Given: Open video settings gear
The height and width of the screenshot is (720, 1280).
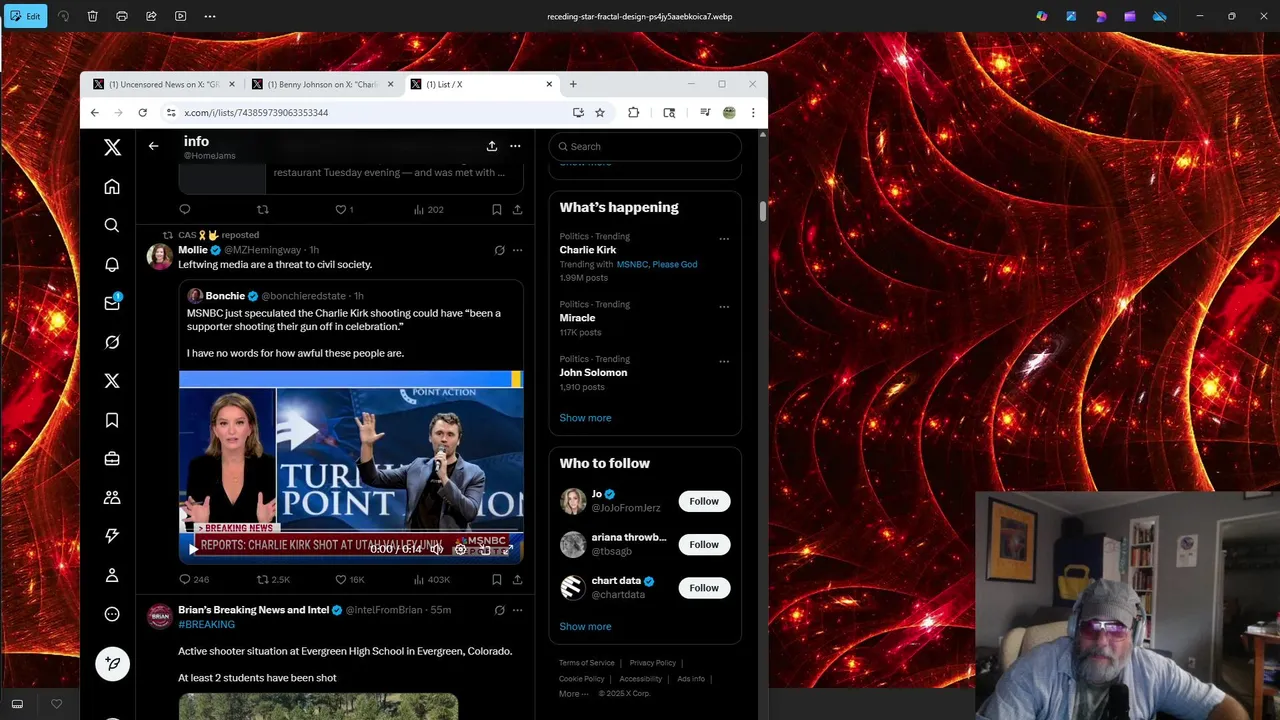Looking at the screenshot, I should tap(460, 549).
